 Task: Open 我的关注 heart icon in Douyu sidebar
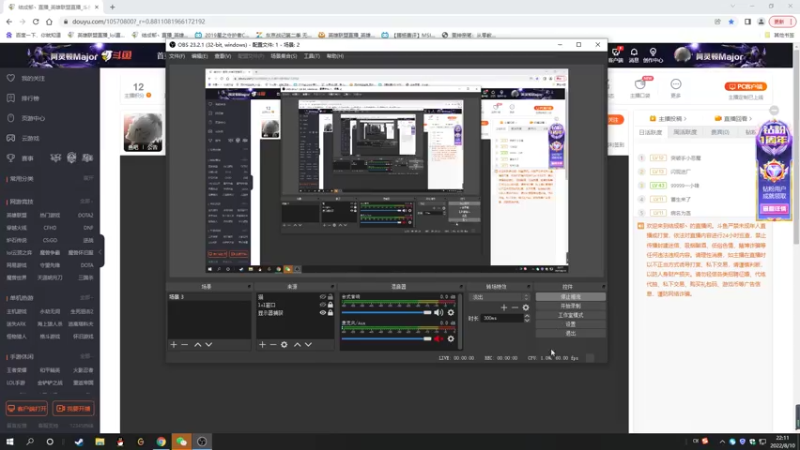[11, 78]
